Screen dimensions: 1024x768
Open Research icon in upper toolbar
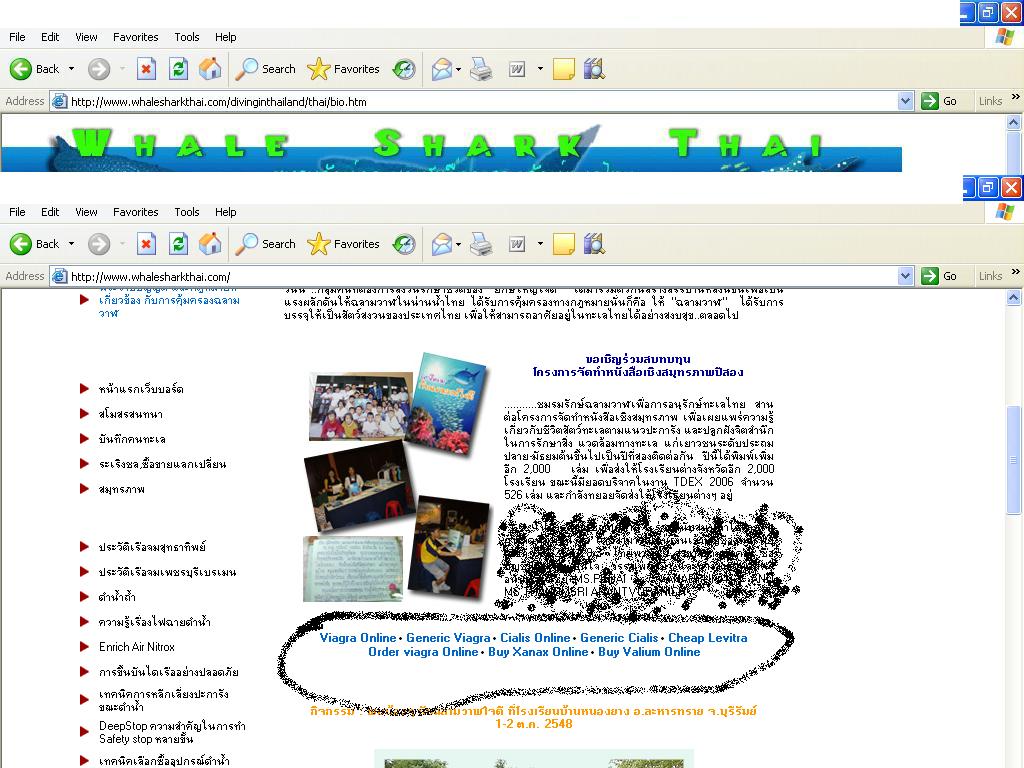tap(594, 69)
